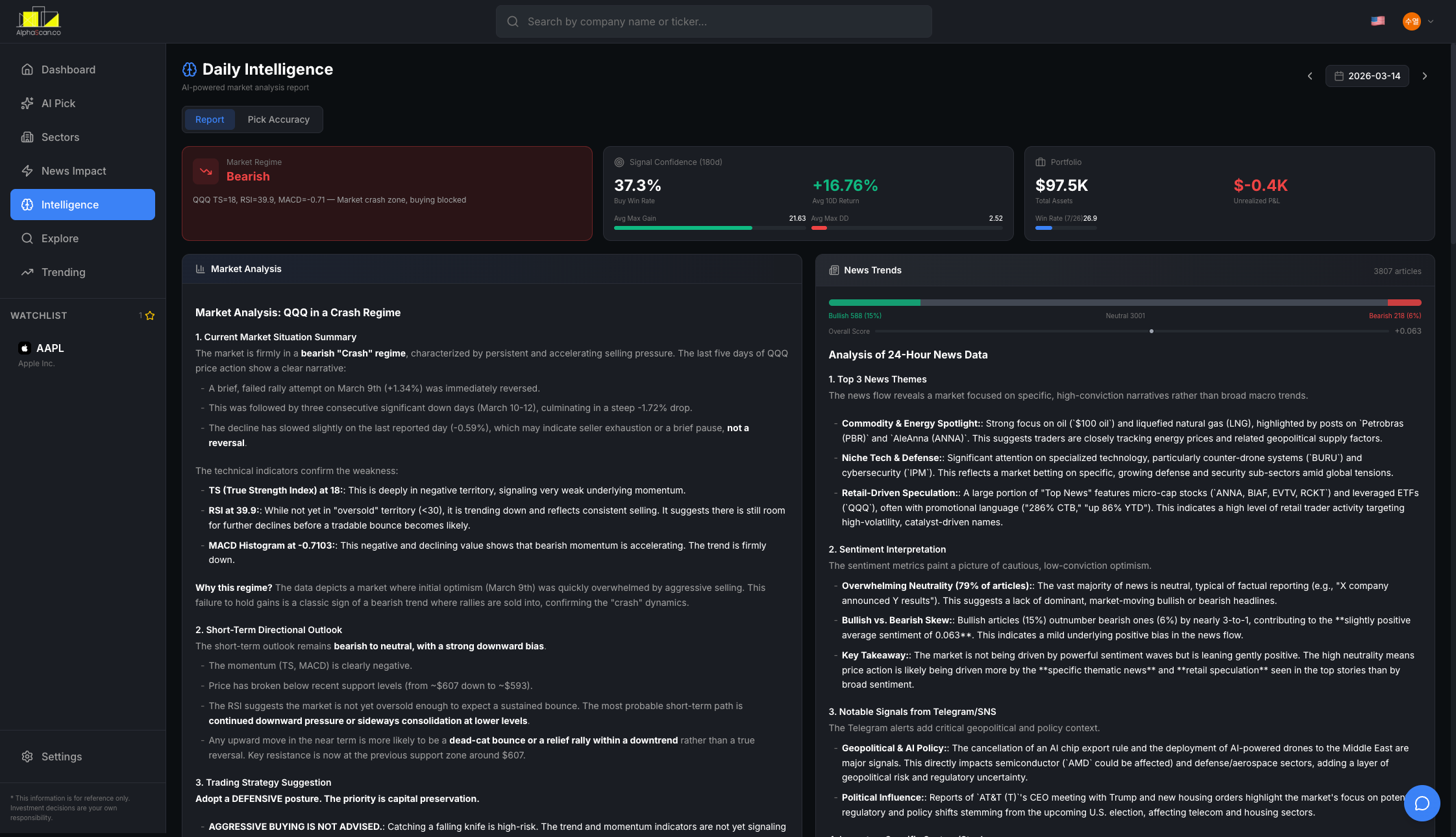1456x837 pixels.
Task: Advance to the next day with the right chevron
Action: [1425, 76]
